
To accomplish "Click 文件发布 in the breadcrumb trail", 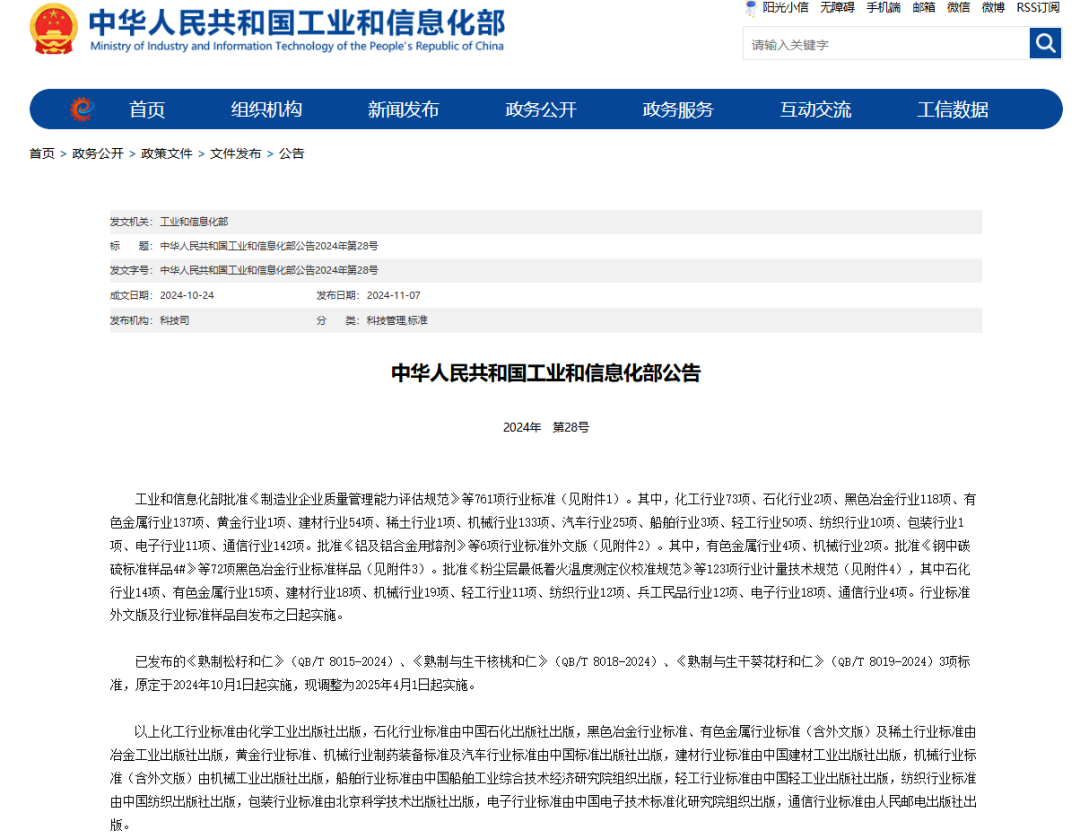I will 235,154.
